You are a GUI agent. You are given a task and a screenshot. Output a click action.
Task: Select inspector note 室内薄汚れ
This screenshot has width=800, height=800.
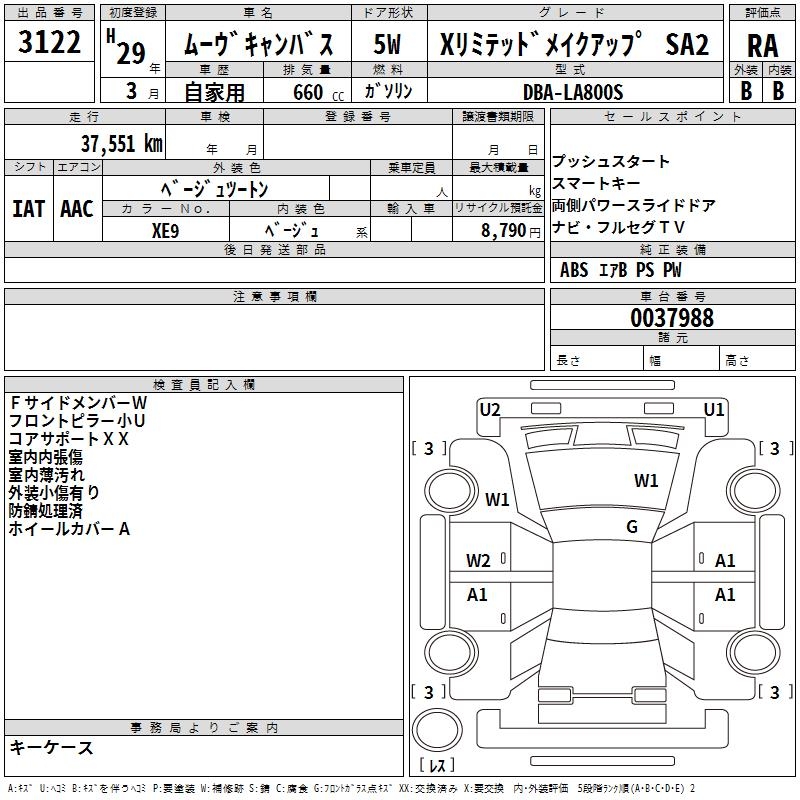click(x=46, y=474)
